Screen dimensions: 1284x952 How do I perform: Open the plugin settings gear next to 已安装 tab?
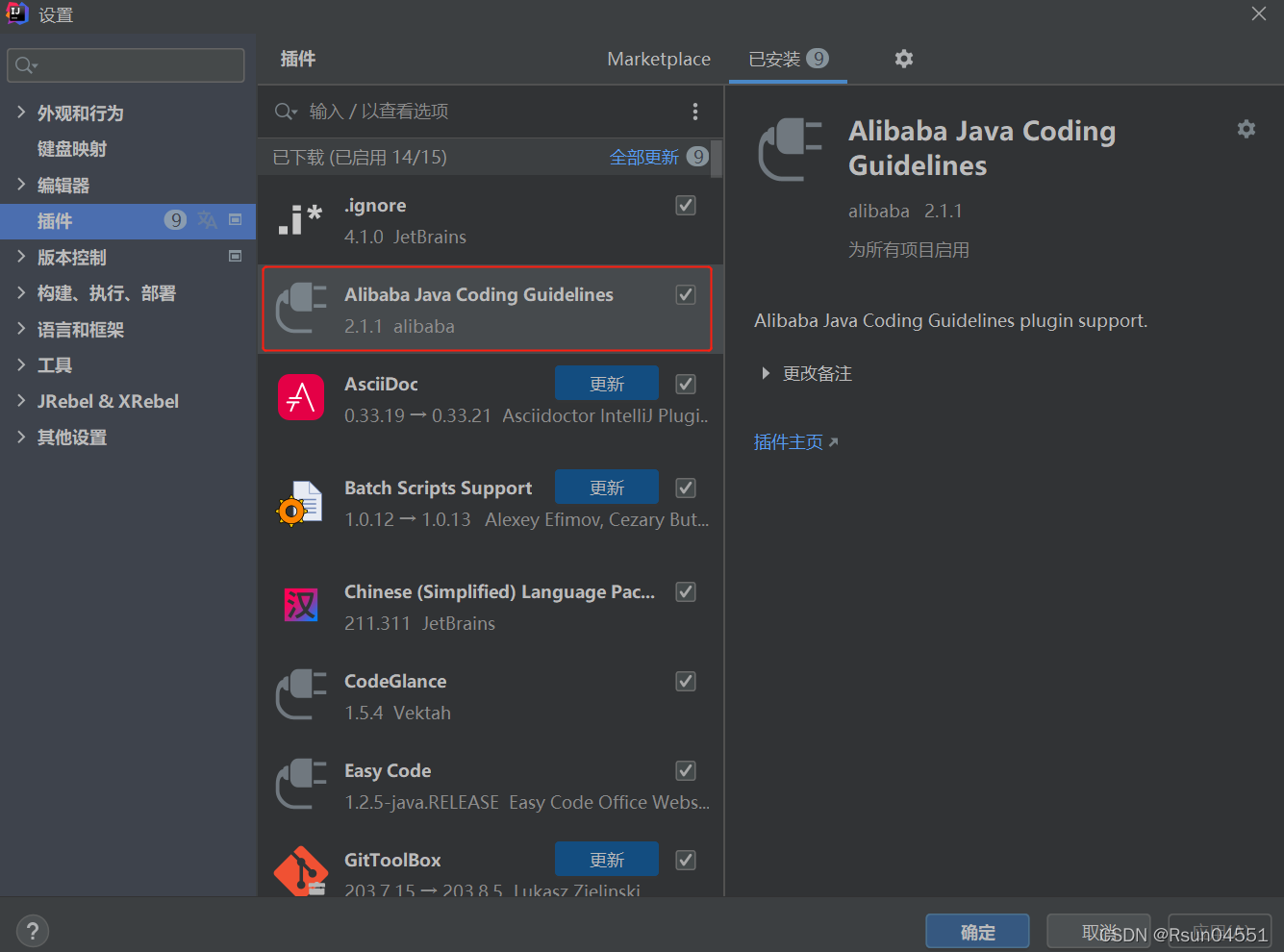(x=904, y=59)
